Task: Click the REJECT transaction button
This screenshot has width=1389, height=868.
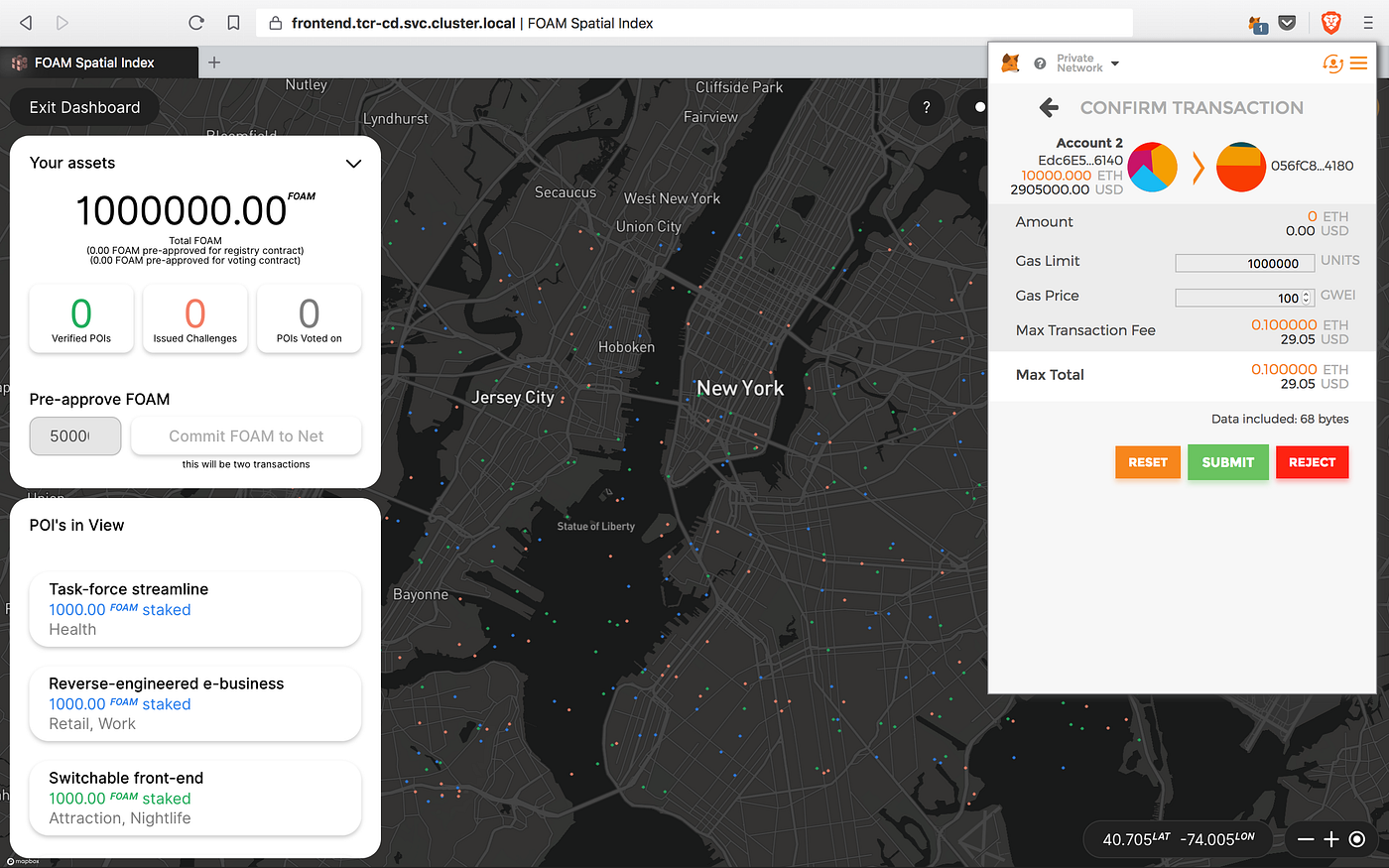Action: (1312, 462)
